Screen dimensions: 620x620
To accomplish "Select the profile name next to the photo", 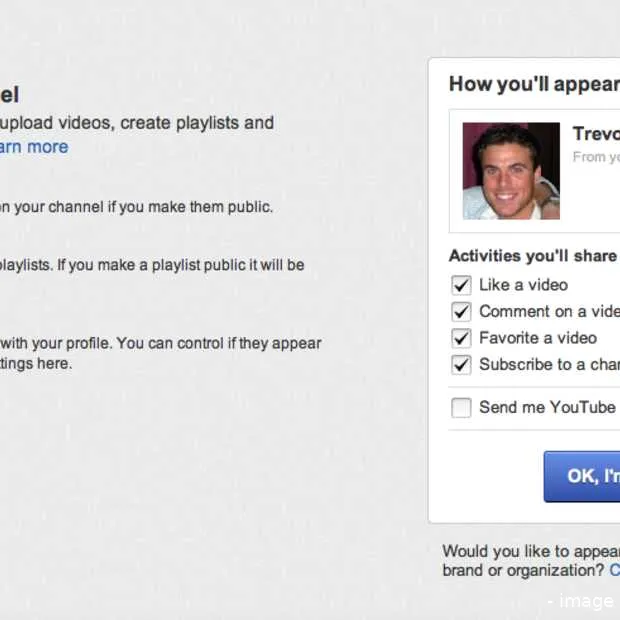I will click(x=595, y=134).
